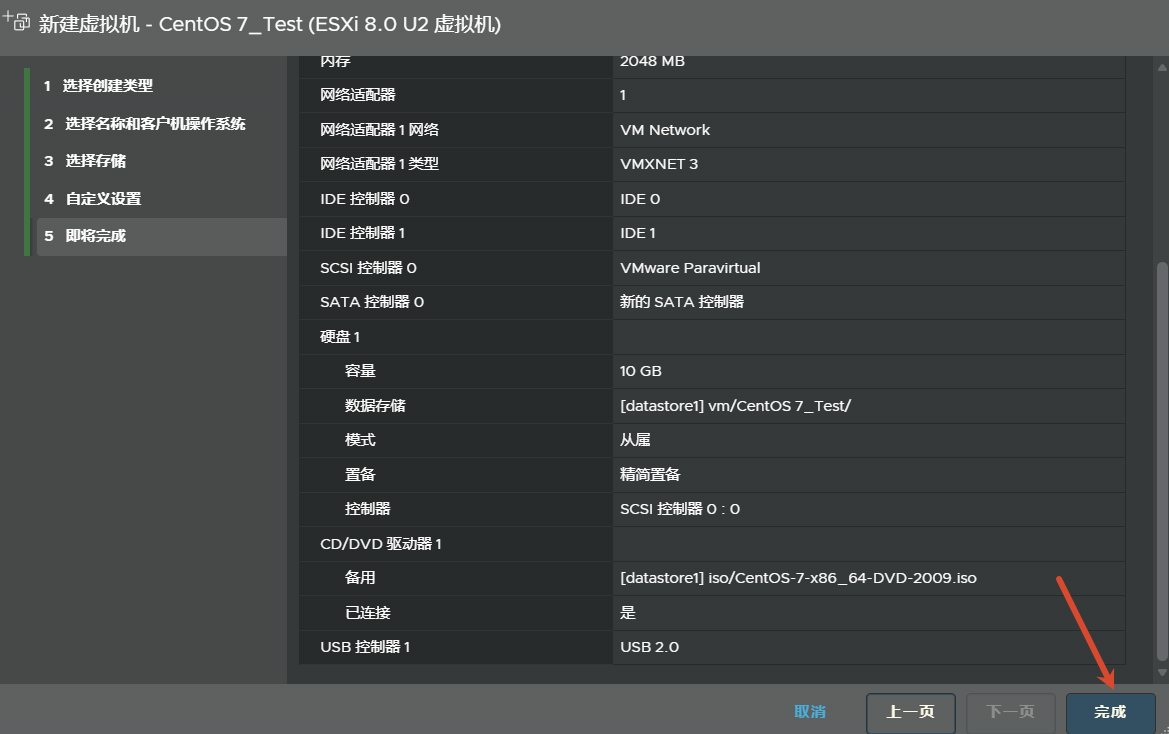The image size is (1169, 734).
Task: Click the IDE 控制器 0 row label
Action: (365, 199)
